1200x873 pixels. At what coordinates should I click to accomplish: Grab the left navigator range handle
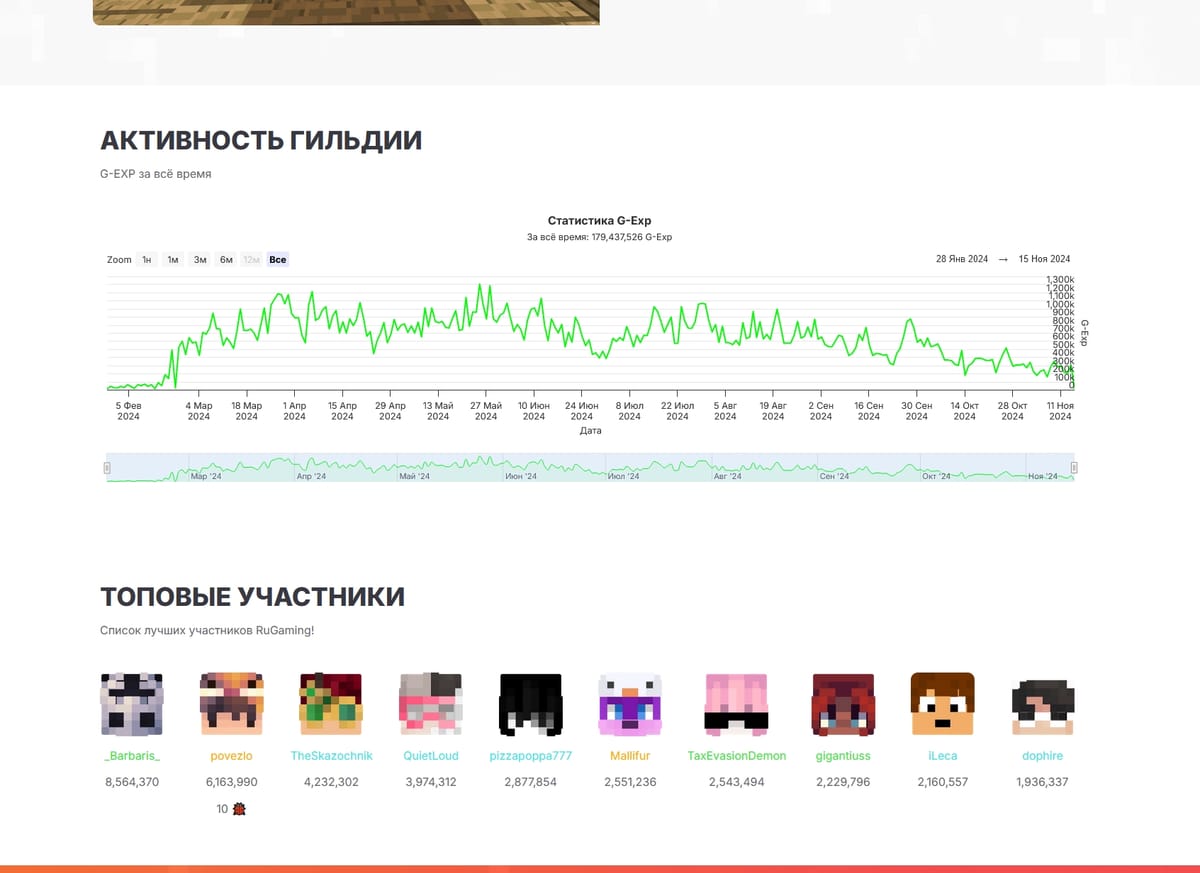[105, 467]
